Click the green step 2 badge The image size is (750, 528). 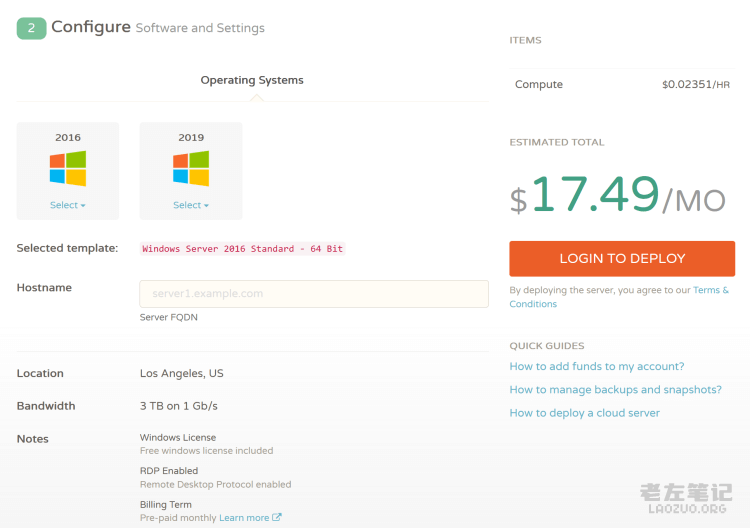tap(31, 28)
